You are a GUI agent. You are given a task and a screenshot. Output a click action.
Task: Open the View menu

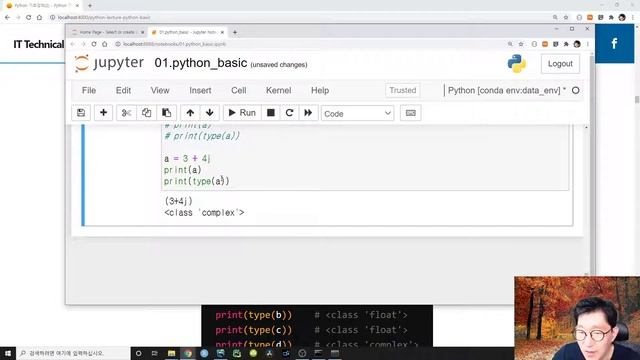coord(160,91)
